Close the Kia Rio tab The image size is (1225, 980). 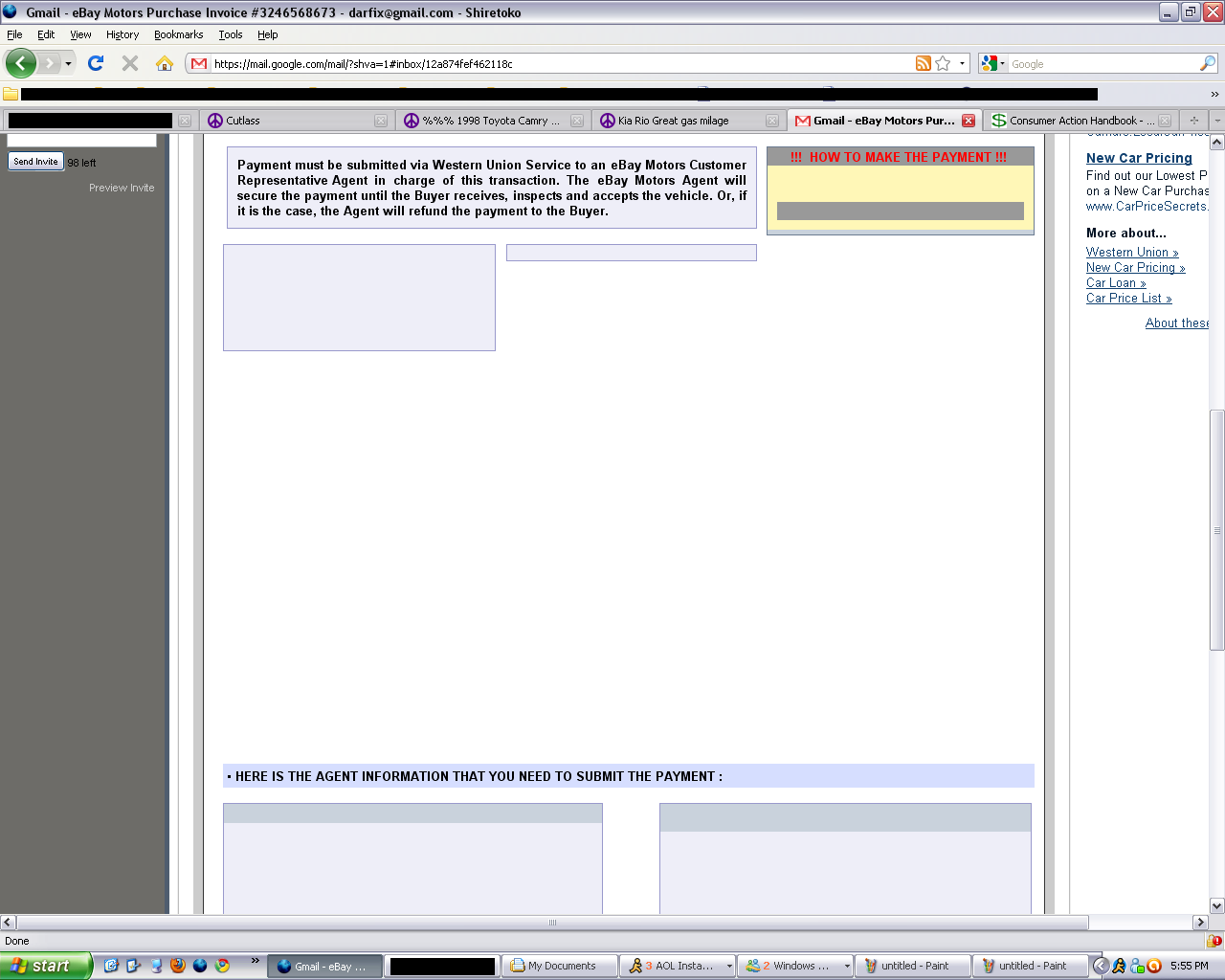pyautogui.click(x=772, y=121)
